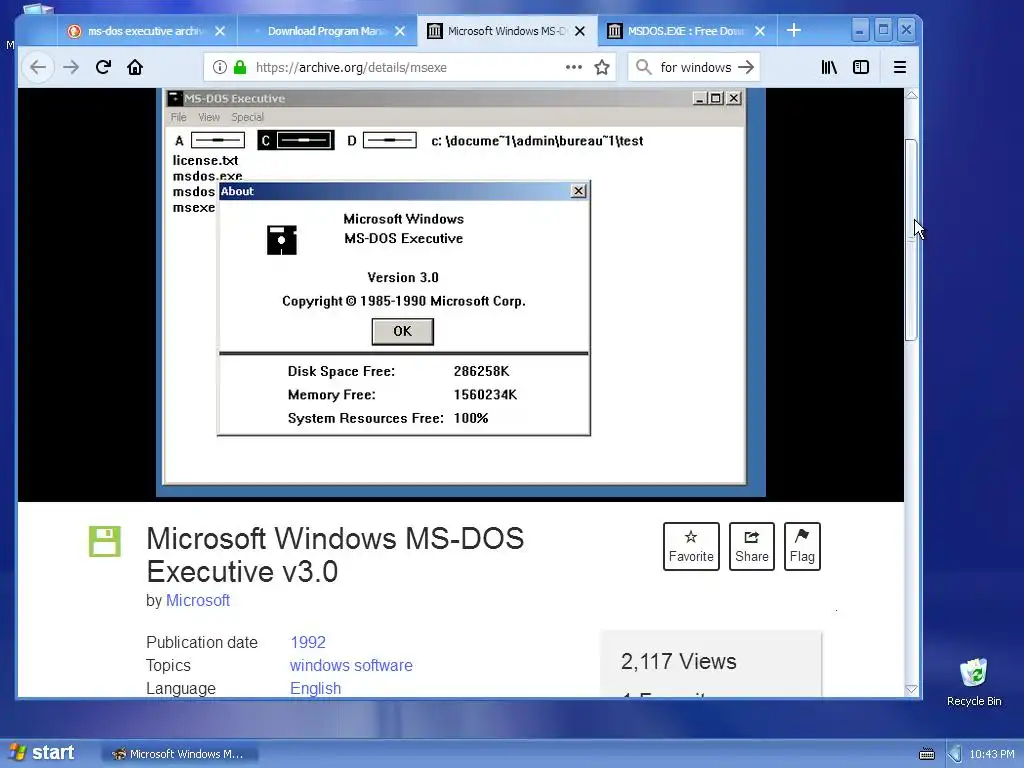The width and height of the screenshot is (1024, 768).
Task: Click the keyboard icon in system tray
Action: (x=927, y=754)
